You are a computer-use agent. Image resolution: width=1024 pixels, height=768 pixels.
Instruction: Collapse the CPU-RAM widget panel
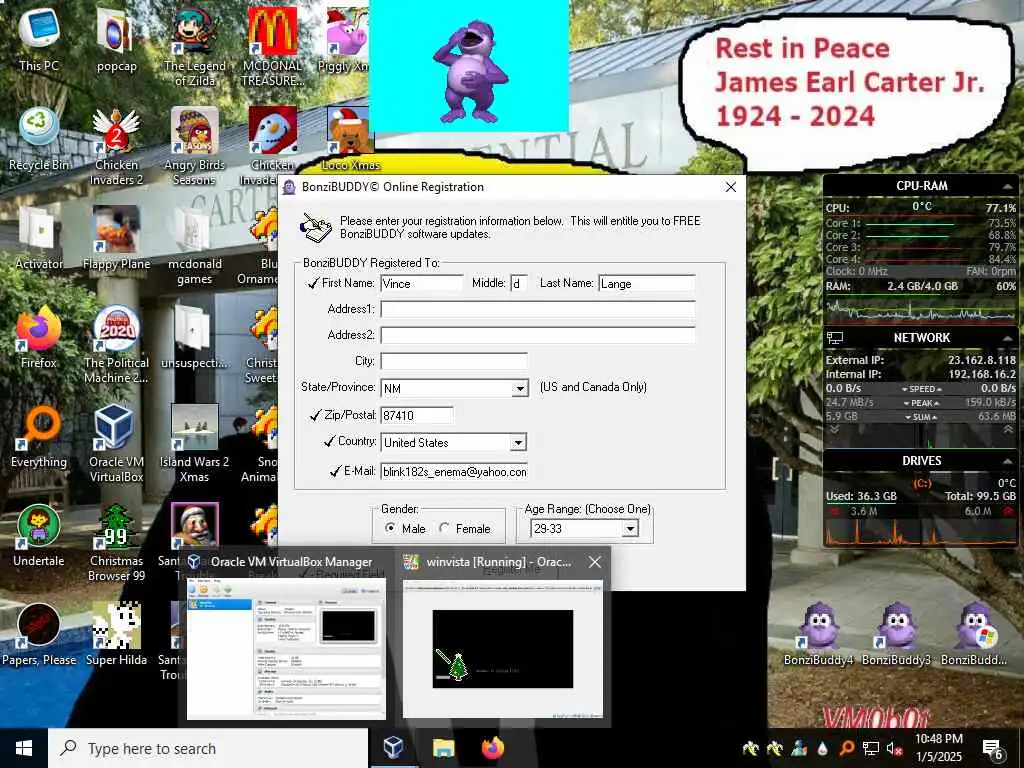tap(1006, 187)
